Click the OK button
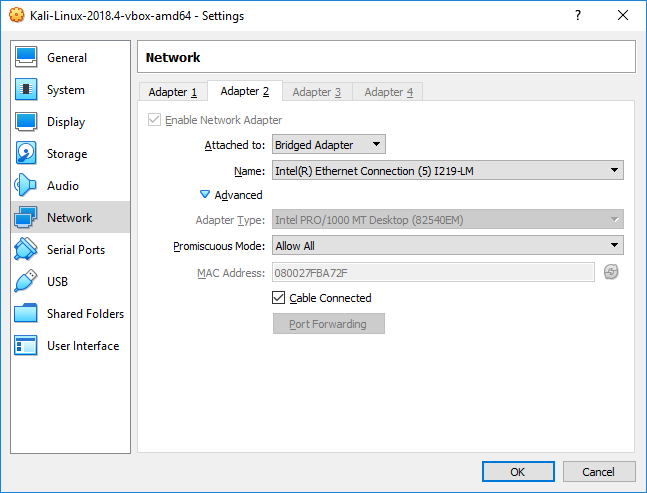The width and height of the screenshot is (647, 493). (x=517, y=471)
